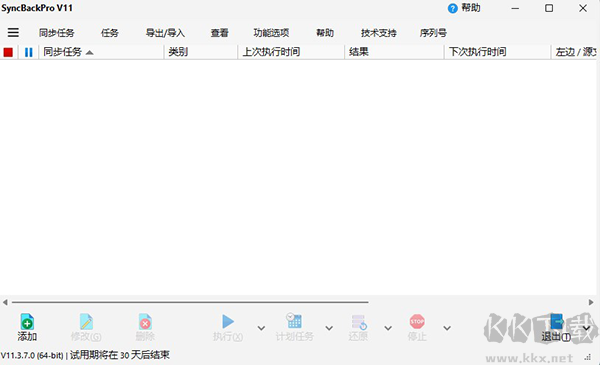
Task: Click the red stop-all square icon
Action: pyautogui.click(x=8, y=52)
